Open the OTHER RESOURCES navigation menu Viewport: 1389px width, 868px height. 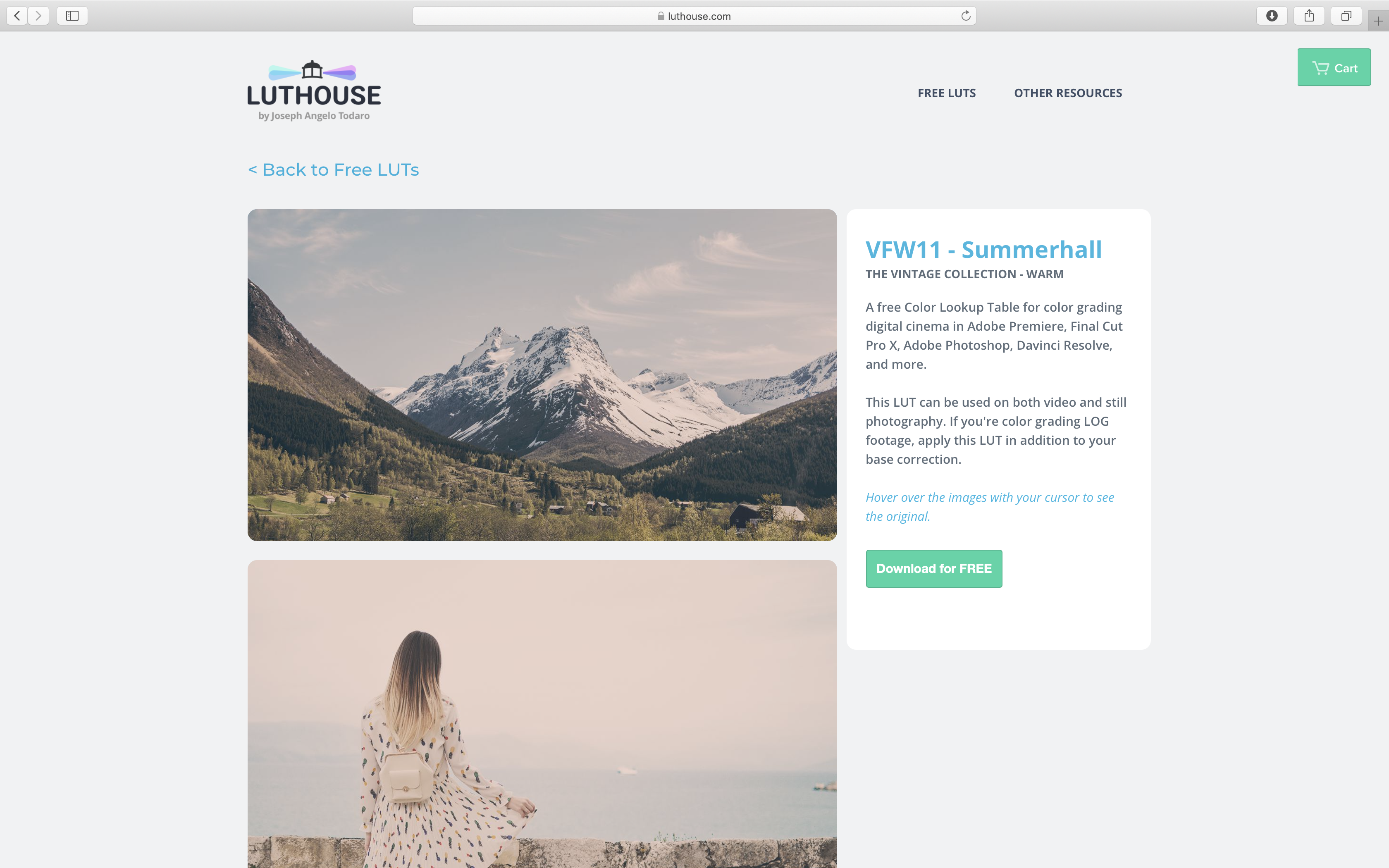click(1068, 92)
